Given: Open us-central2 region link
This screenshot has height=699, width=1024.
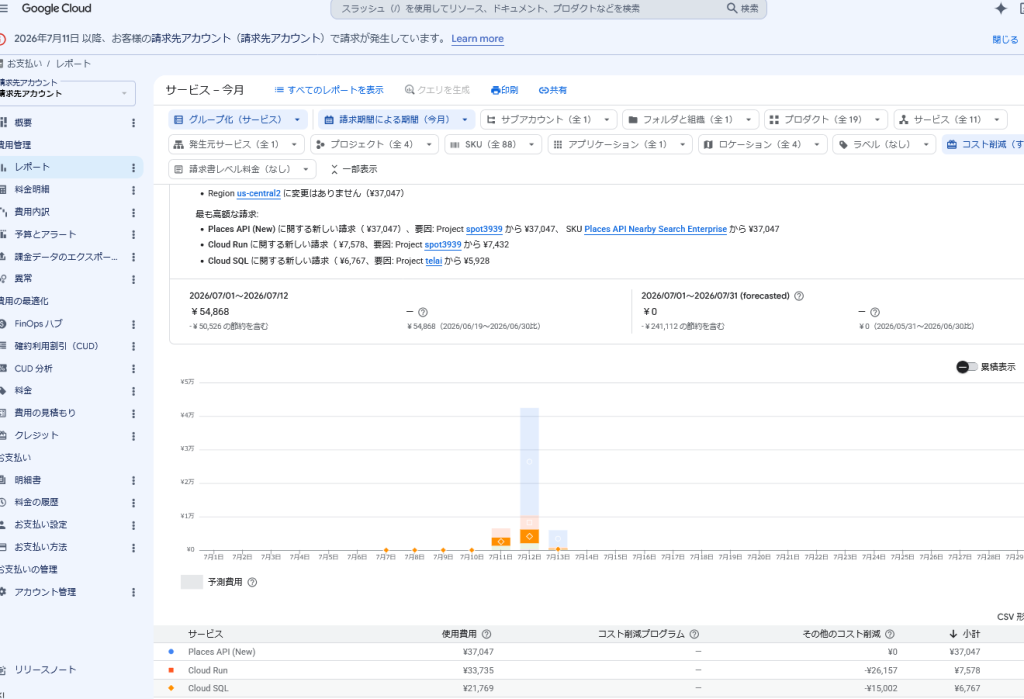Looking at the screenshot, I should click(259, 193).
